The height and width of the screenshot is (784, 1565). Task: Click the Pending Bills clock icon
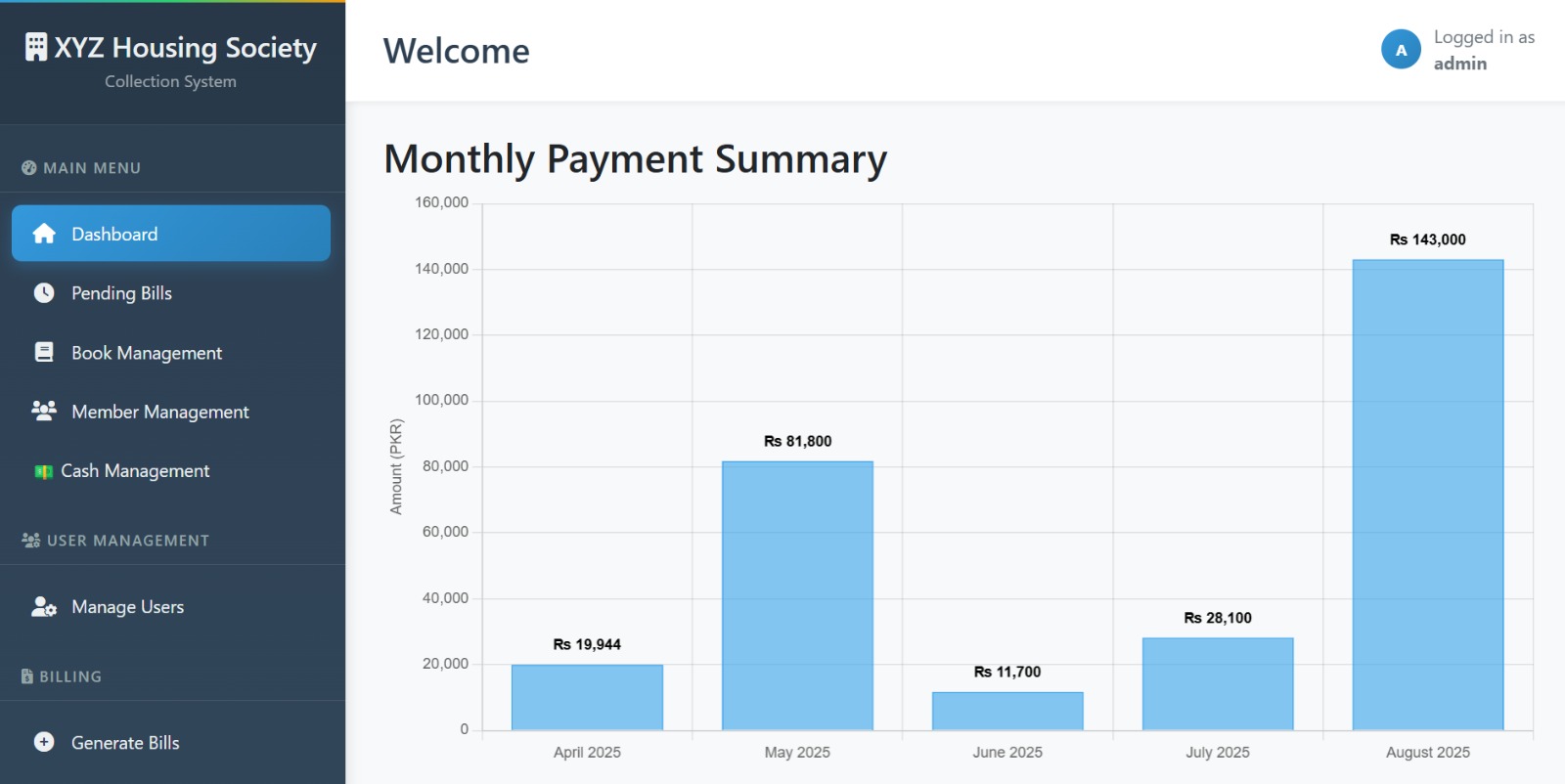[44, 293]
